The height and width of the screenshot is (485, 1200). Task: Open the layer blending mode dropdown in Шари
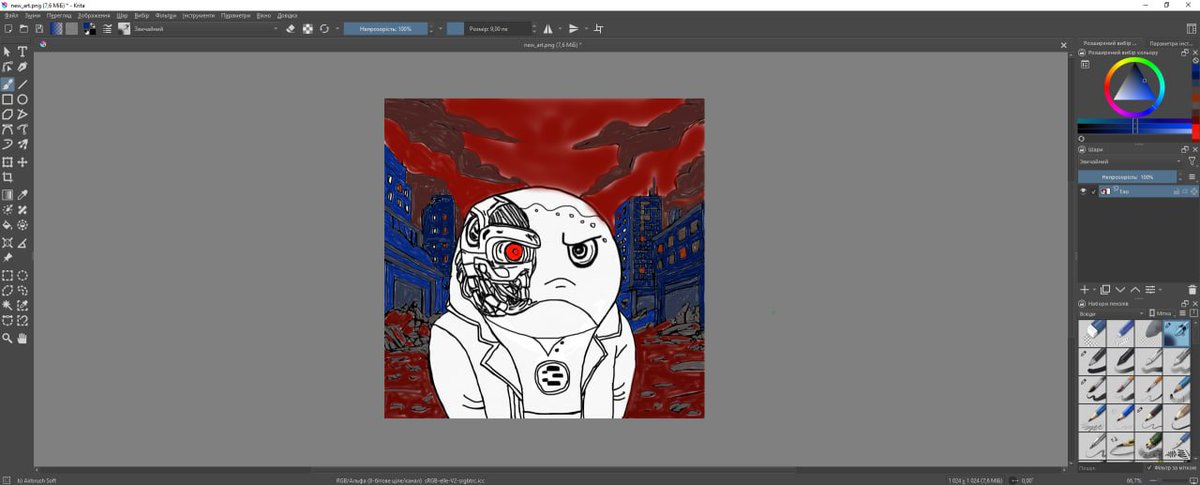1130,161
